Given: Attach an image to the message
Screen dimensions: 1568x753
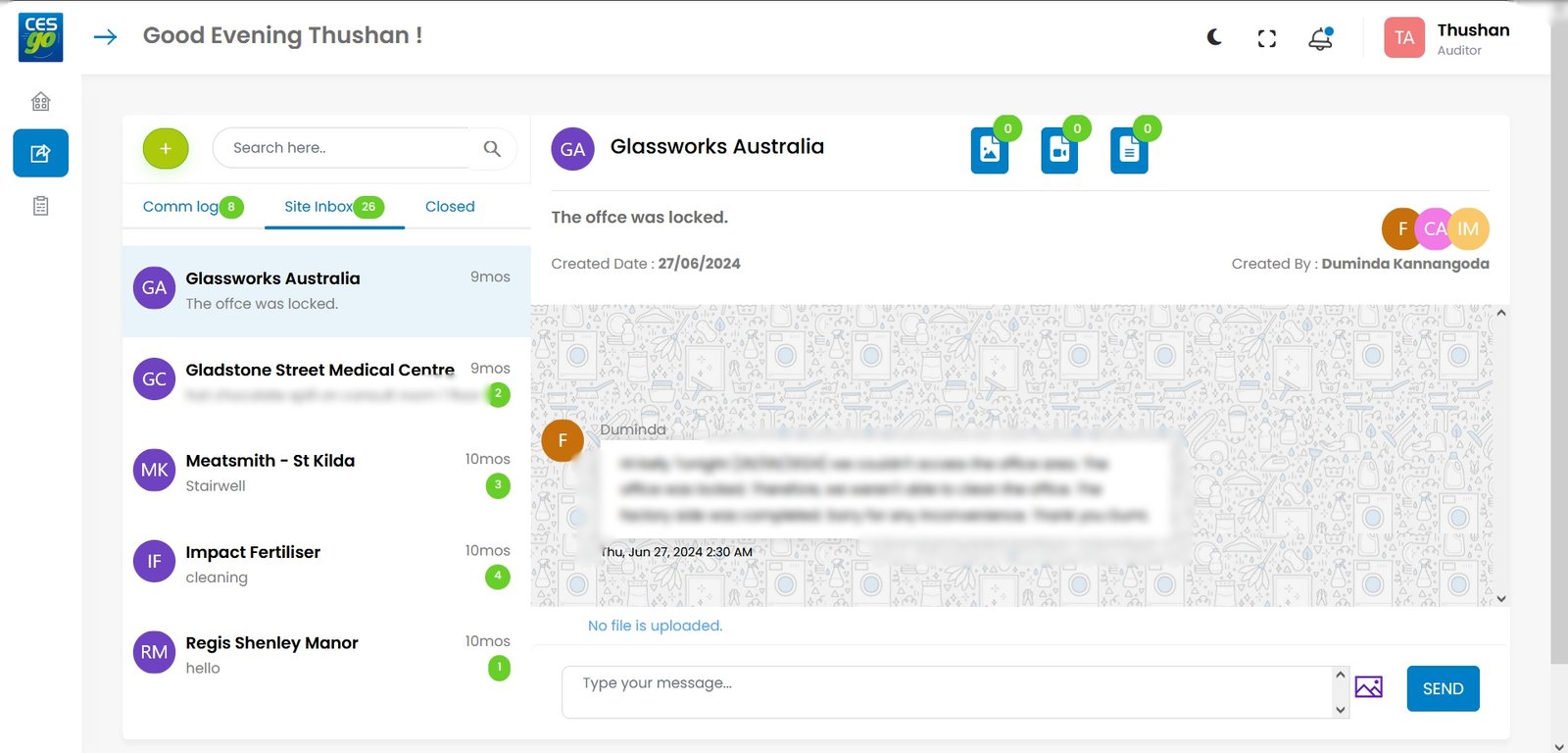Looking at the screenshot, I should [1368, 687].
